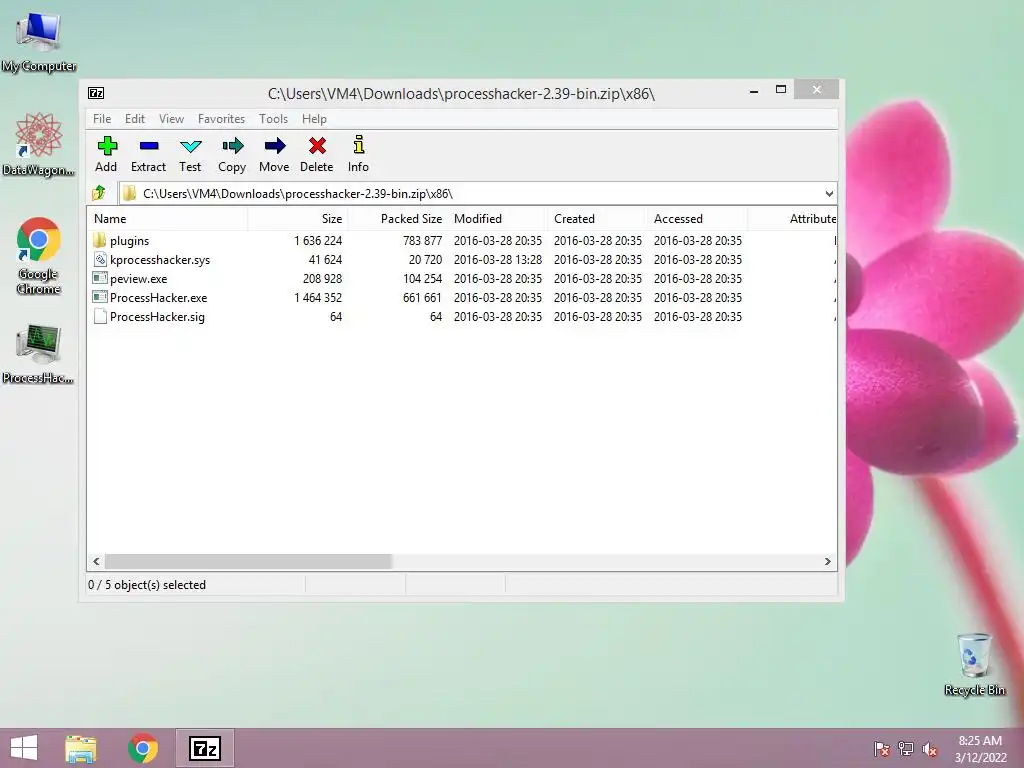Click the 7-Zip taskbar button
This screenshot has height=768, width=1024.
click(204, 748)
